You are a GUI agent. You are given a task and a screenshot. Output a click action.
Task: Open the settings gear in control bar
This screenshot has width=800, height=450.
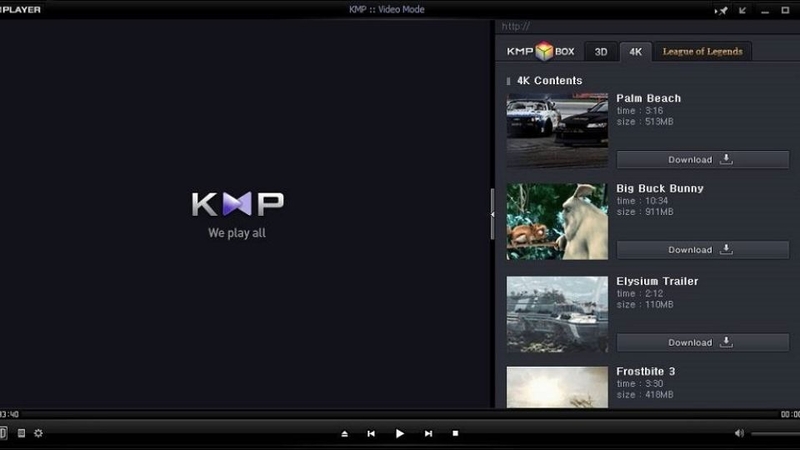click(38, 433)
